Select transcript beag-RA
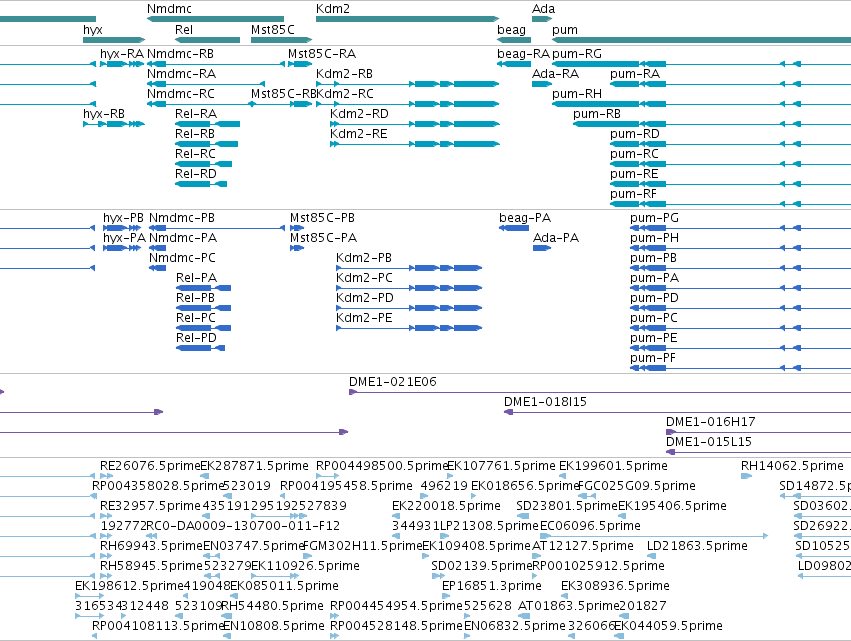Image resolution: width=851 pixels, height=641 pixels. (523, 54)
